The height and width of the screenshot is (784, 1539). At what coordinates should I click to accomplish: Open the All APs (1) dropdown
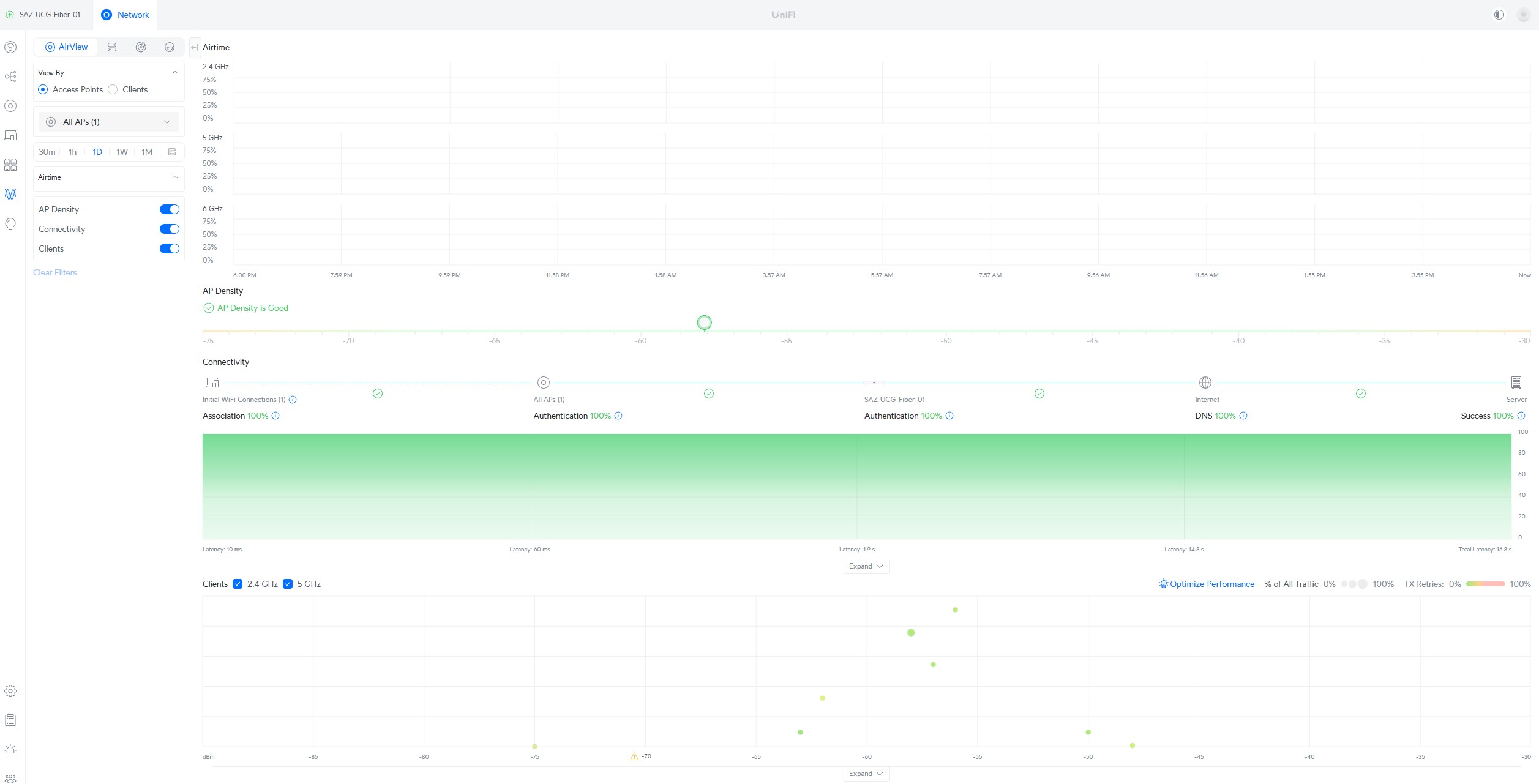[108, 122]
